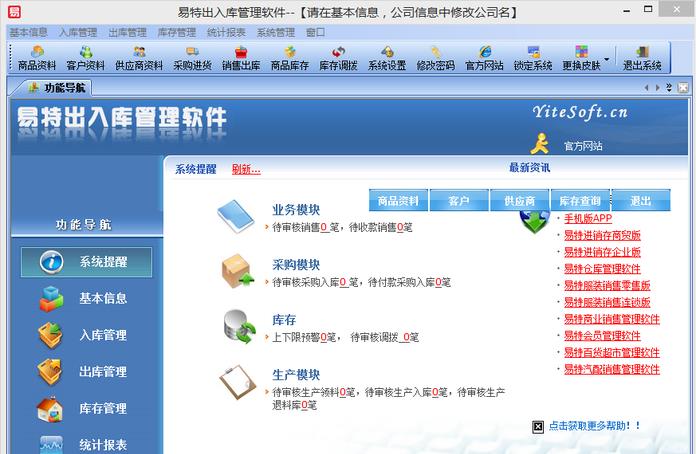The width and height of the screenshot is (696, 454).
Task: Open 商品库存 toolbar icon
Action: pyautogui.click(x=290, y=58)
